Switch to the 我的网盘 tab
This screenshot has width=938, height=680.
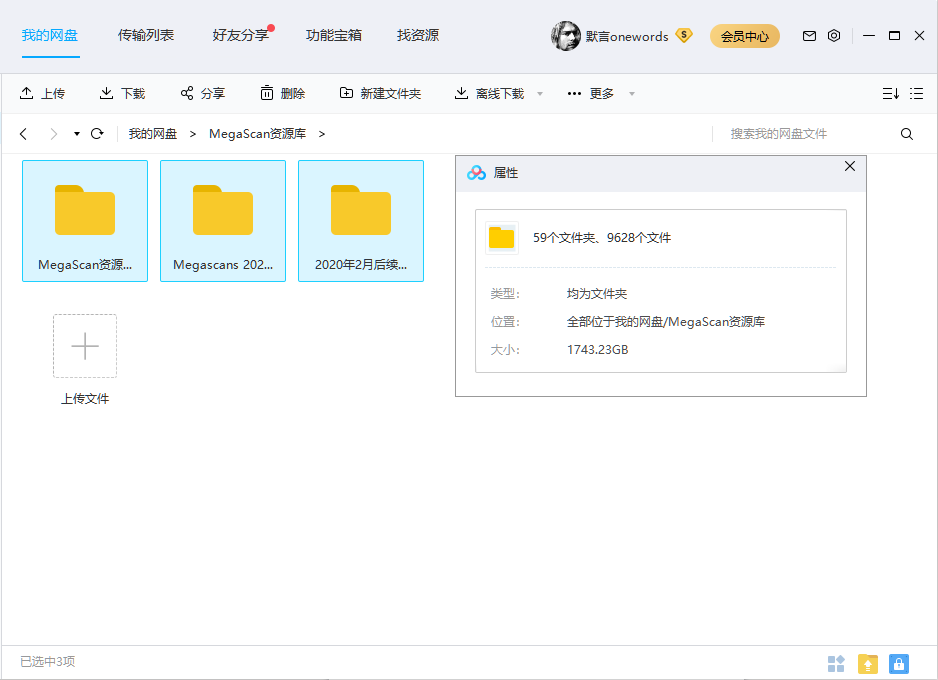(50, 35)
